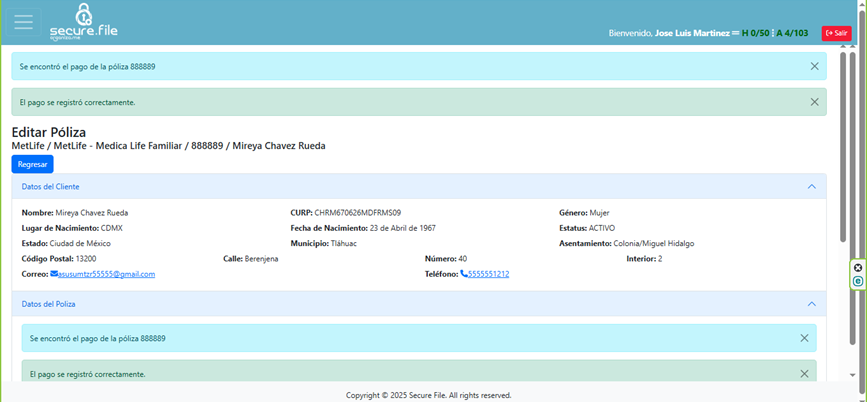The image size is (867, 402).
Task: Click the page scrollbar down arrow
Action: pyautogui.click(x=852, y=375)
